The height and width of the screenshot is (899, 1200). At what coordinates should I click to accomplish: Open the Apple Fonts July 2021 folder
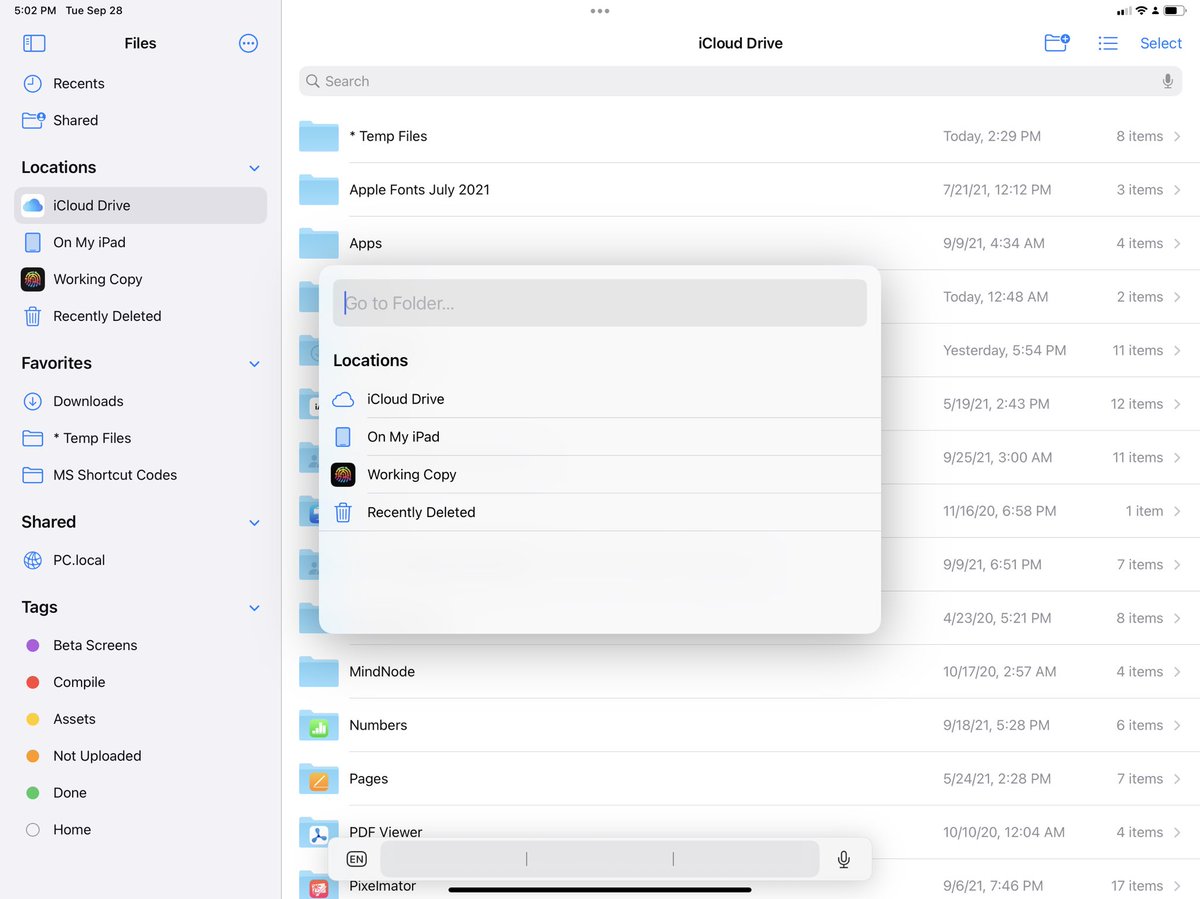[x=740, y=190]
